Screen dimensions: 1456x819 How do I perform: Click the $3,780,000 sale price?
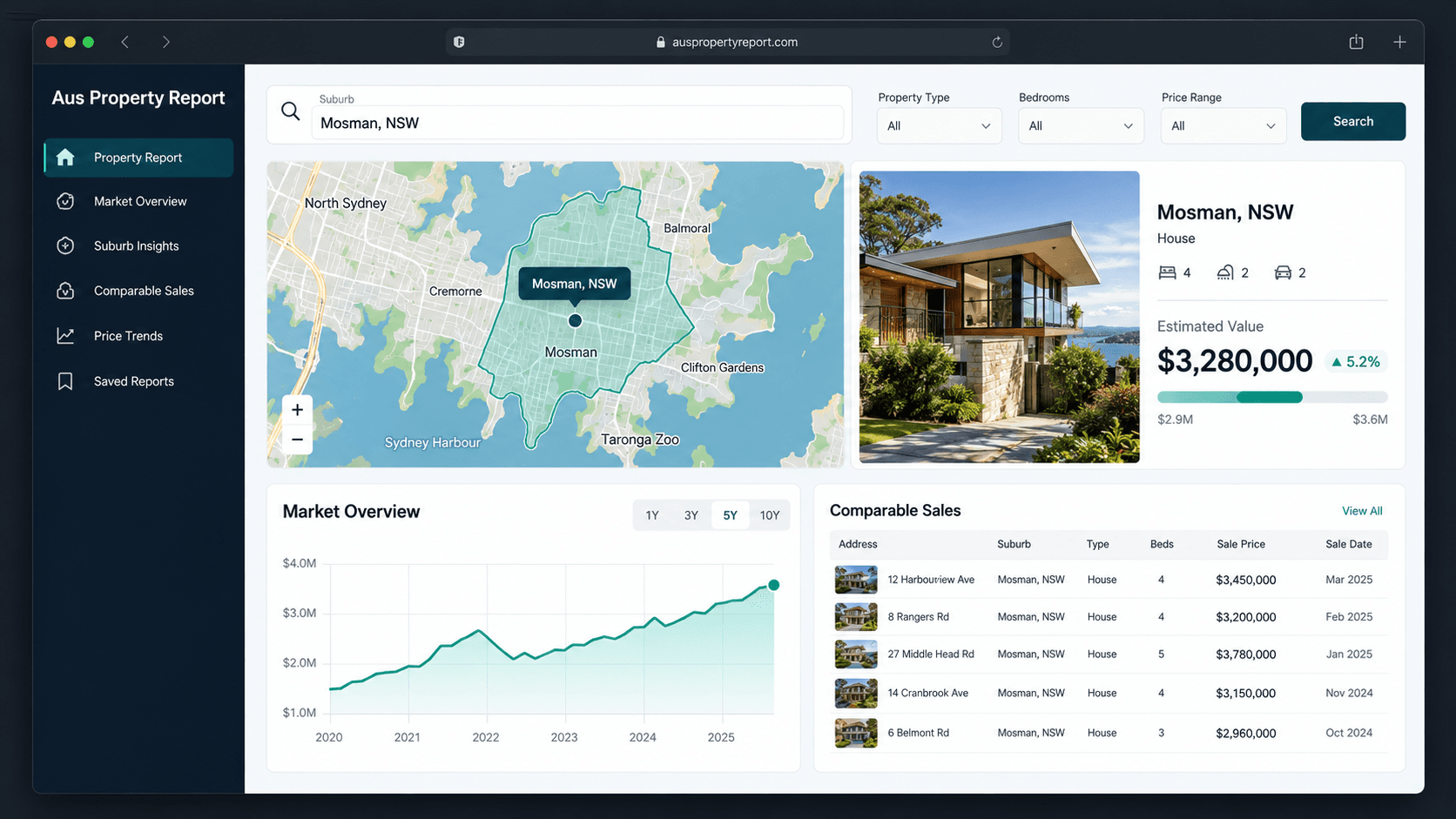click(x=1246, y=655)
